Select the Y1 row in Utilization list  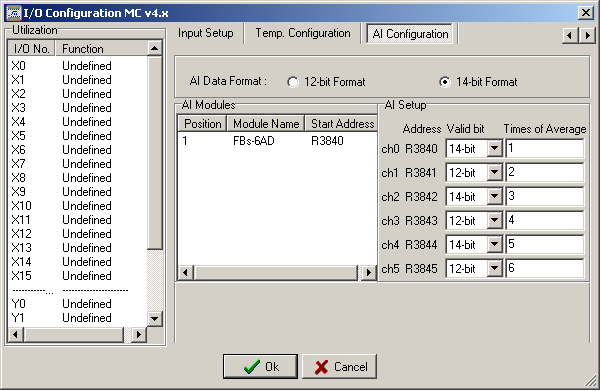pyautogui.click(x=77, y=318)
